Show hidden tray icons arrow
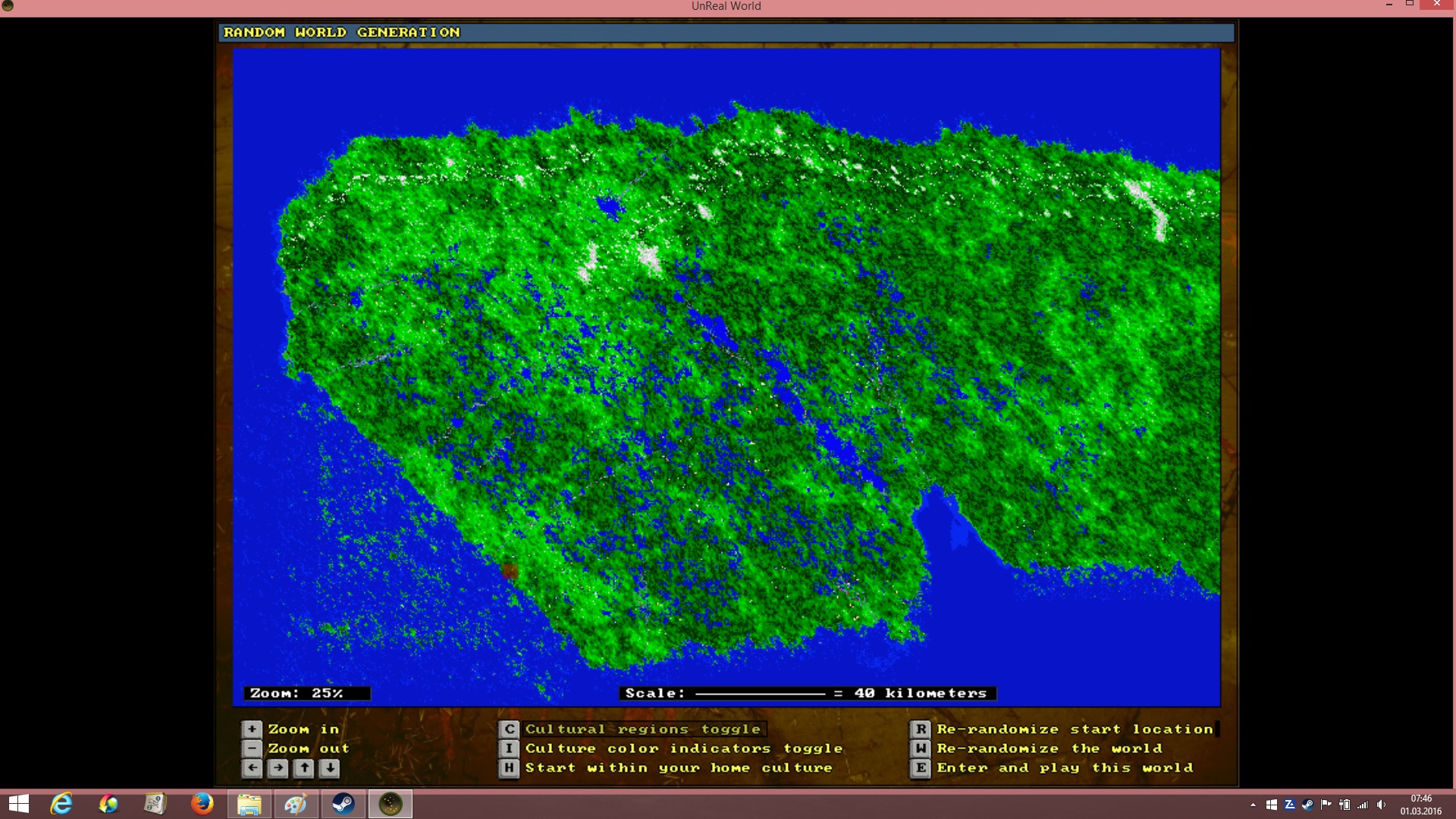Viewport: 1456px width, 819px height. (x=1253, y=805)
